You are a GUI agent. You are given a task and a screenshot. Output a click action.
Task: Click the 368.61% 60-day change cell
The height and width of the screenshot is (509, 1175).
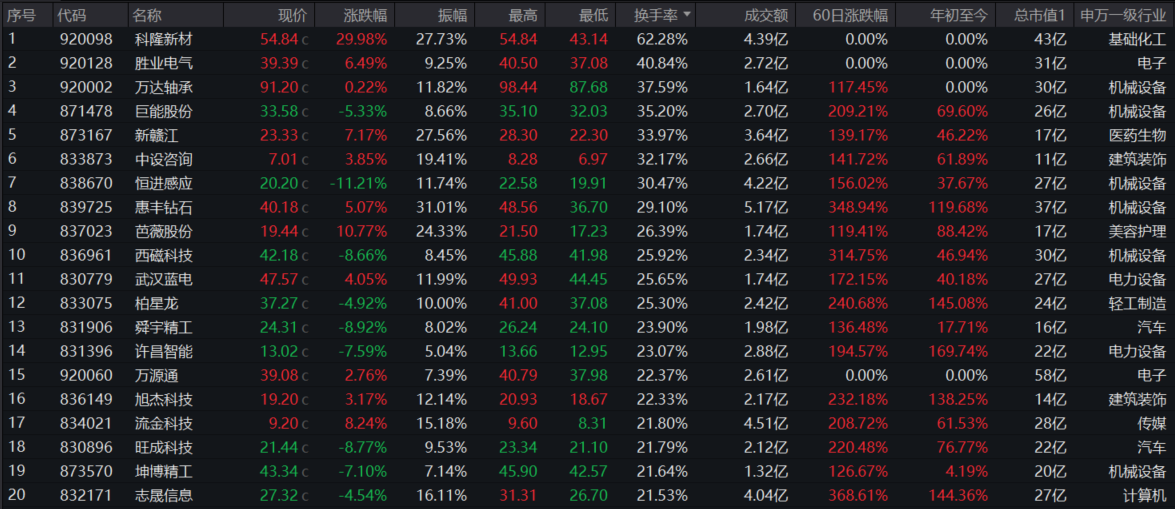(859, 496)
